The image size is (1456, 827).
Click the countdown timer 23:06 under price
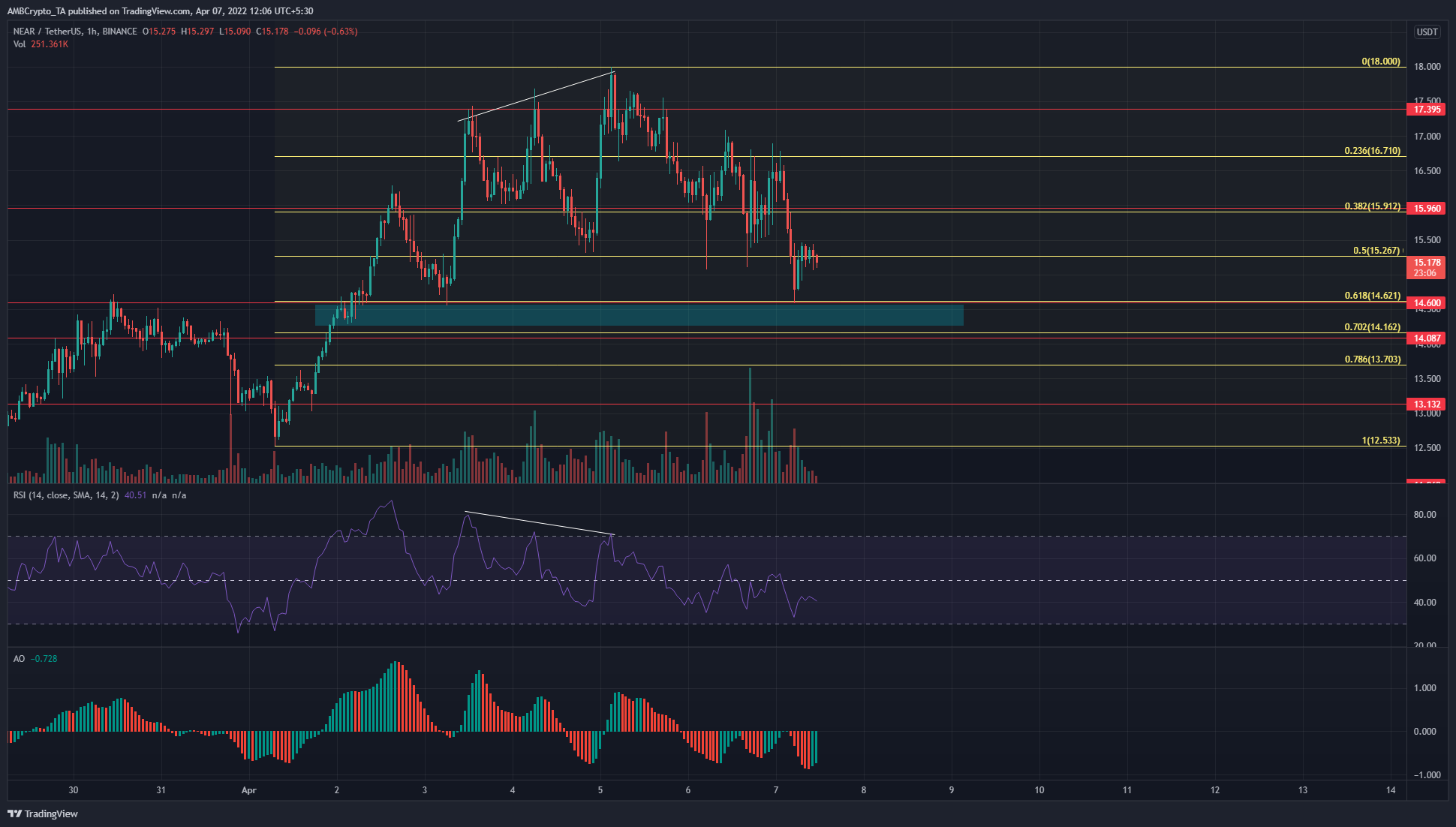[1425, 273]
